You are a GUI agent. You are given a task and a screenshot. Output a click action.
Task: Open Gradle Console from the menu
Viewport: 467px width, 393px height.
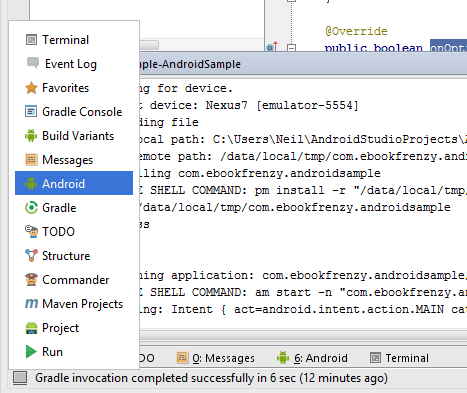coord(74,112)
